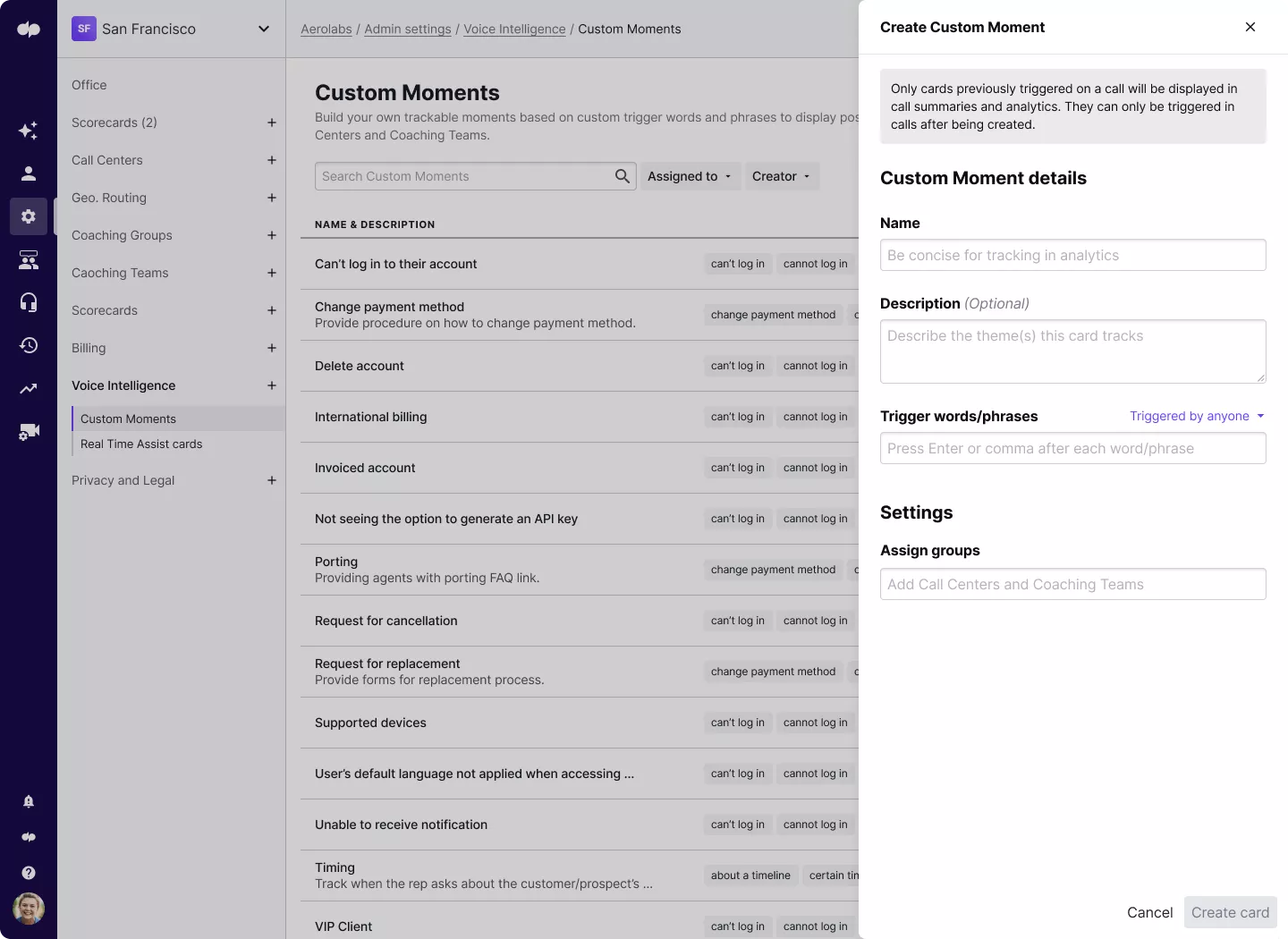
Task: Open the Support headset icon
Action: pyautogui.click(x=29, y=302)
